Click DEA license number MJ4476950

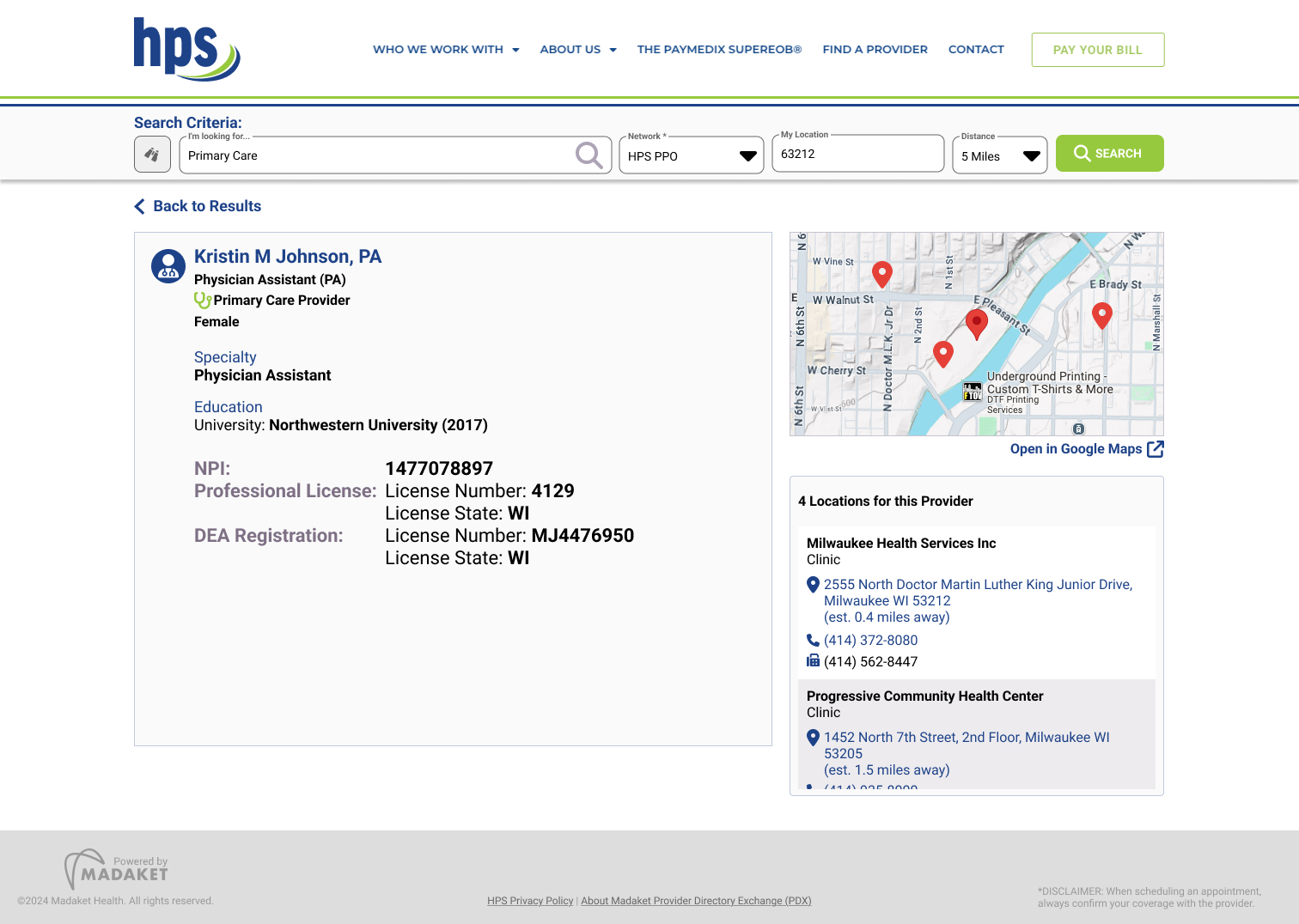click(x=582, y=536)
